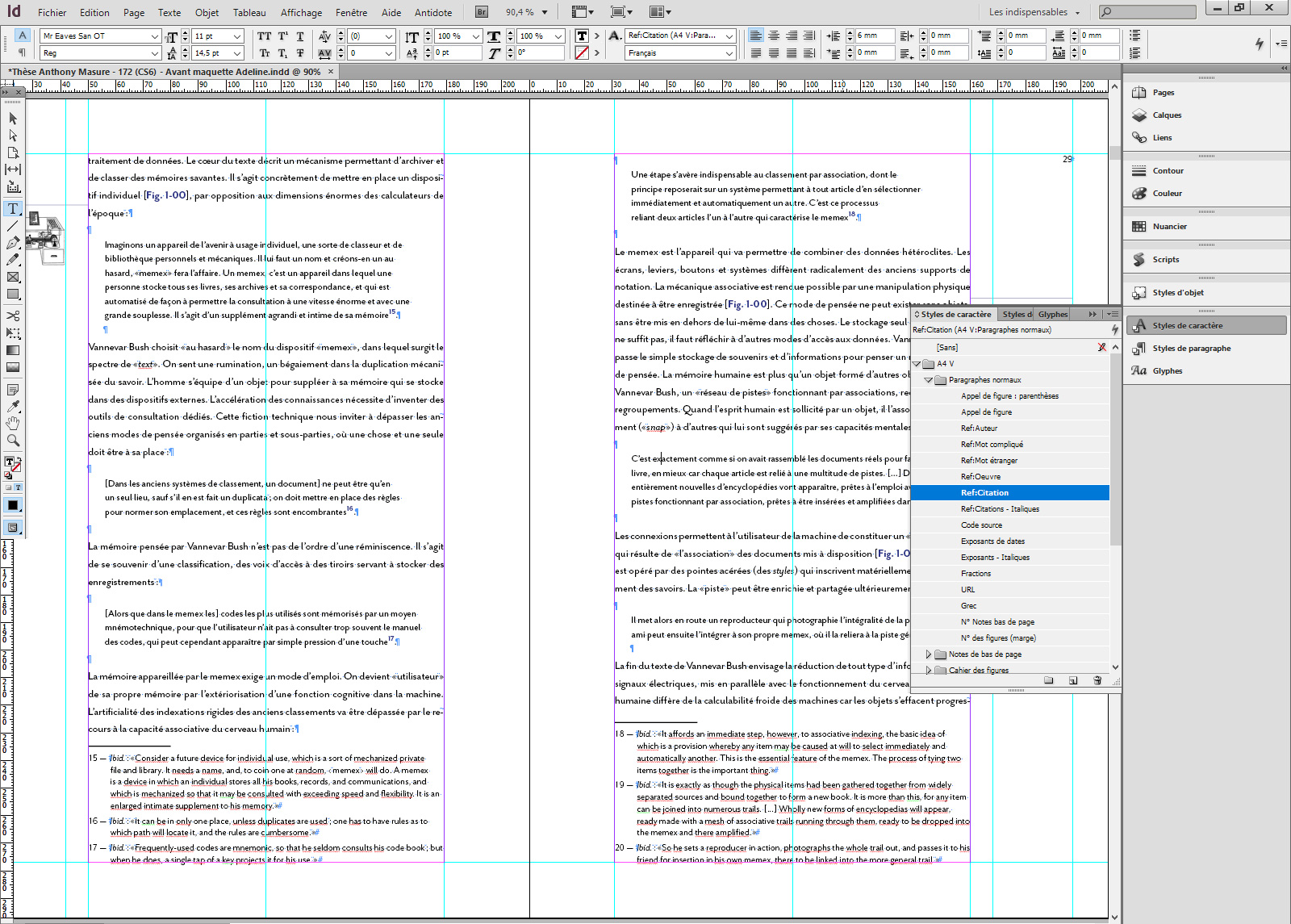This screenshot has width=1291, height=924.
Task: Select the Gap tool
Action: [x=13, y=169]
